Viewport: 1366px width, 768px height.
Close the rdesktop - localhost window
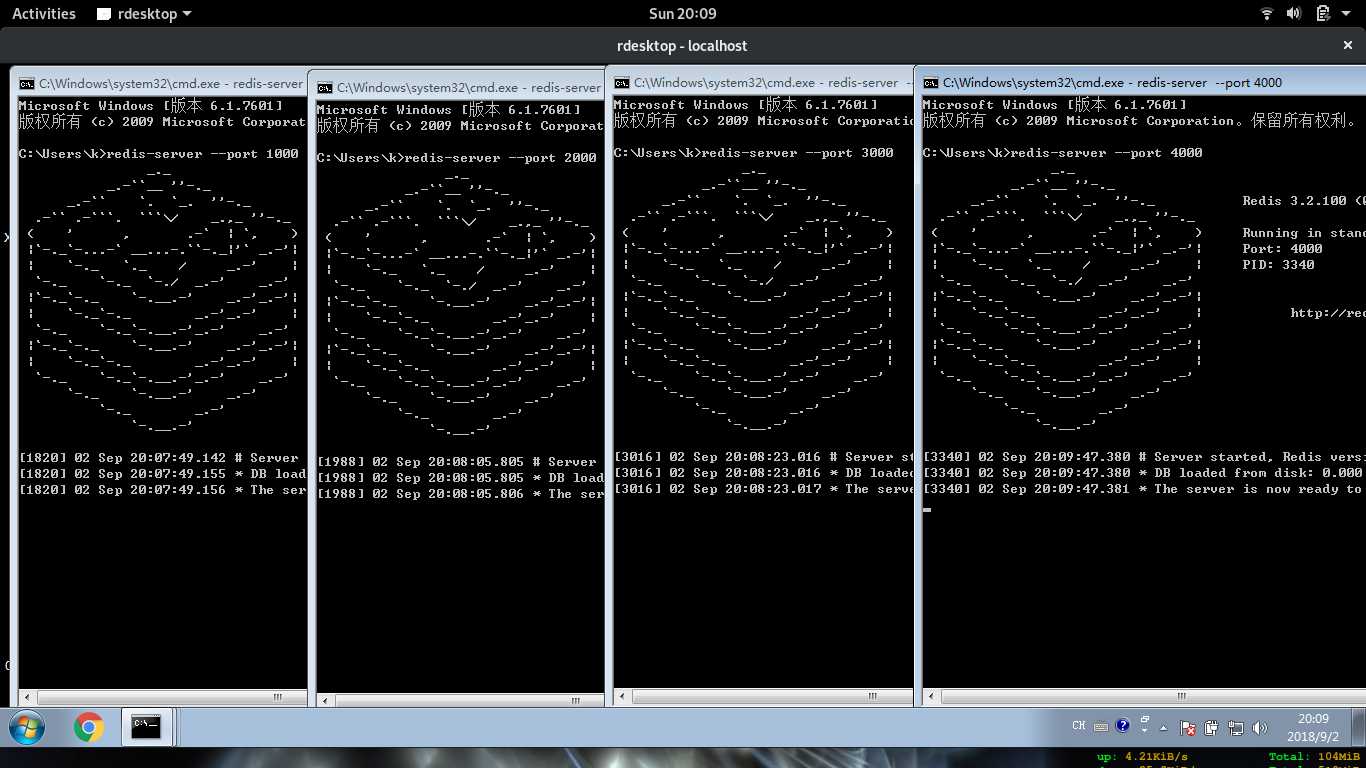[1347, 45]
